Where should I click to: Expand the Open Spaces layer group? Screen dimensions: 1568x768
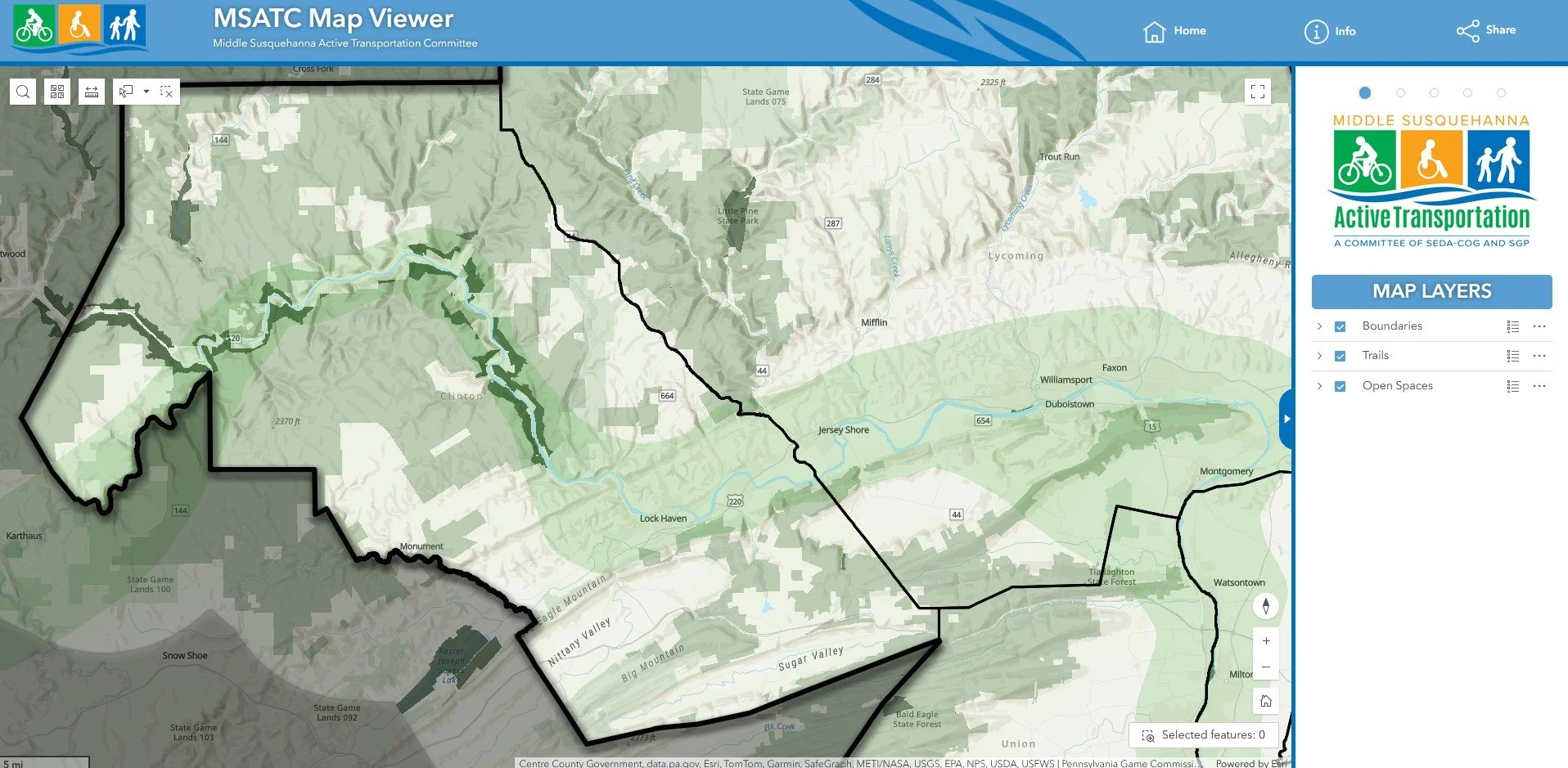tap(1319, 386)
